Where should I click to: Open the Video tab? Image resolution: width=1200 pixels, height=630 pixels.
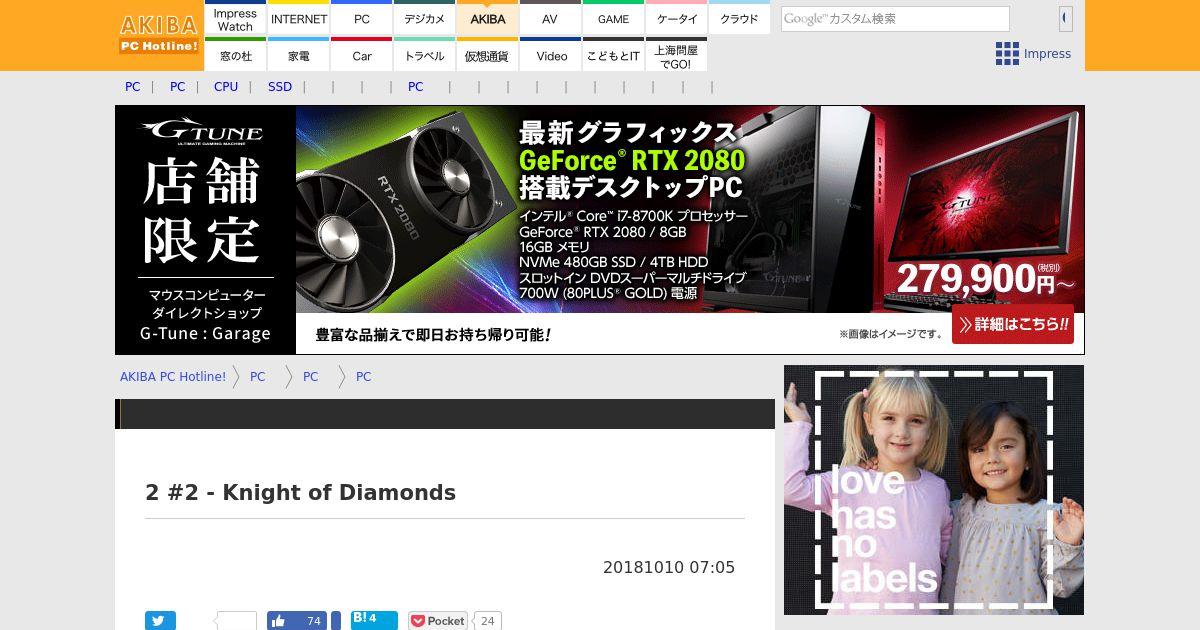pos(551,55)
